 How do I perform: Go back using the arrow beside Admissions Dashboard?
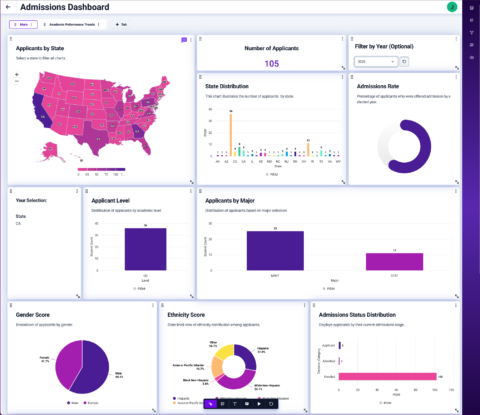(x=8, y=7)
